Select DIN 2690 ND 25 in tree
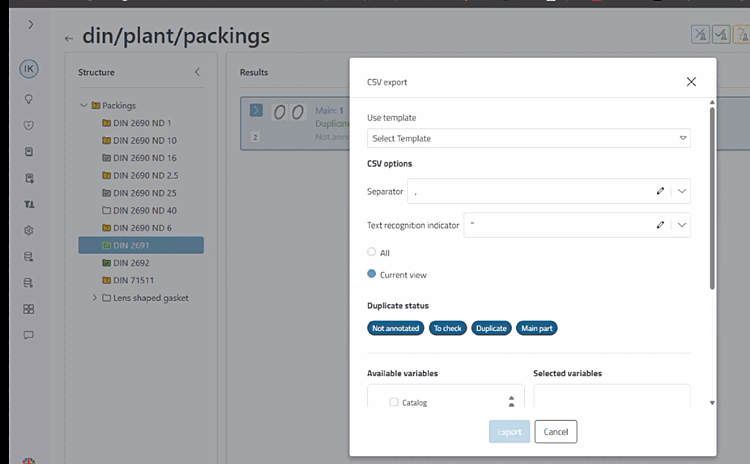This screenshot has height=464, width=750. point(145,193)
